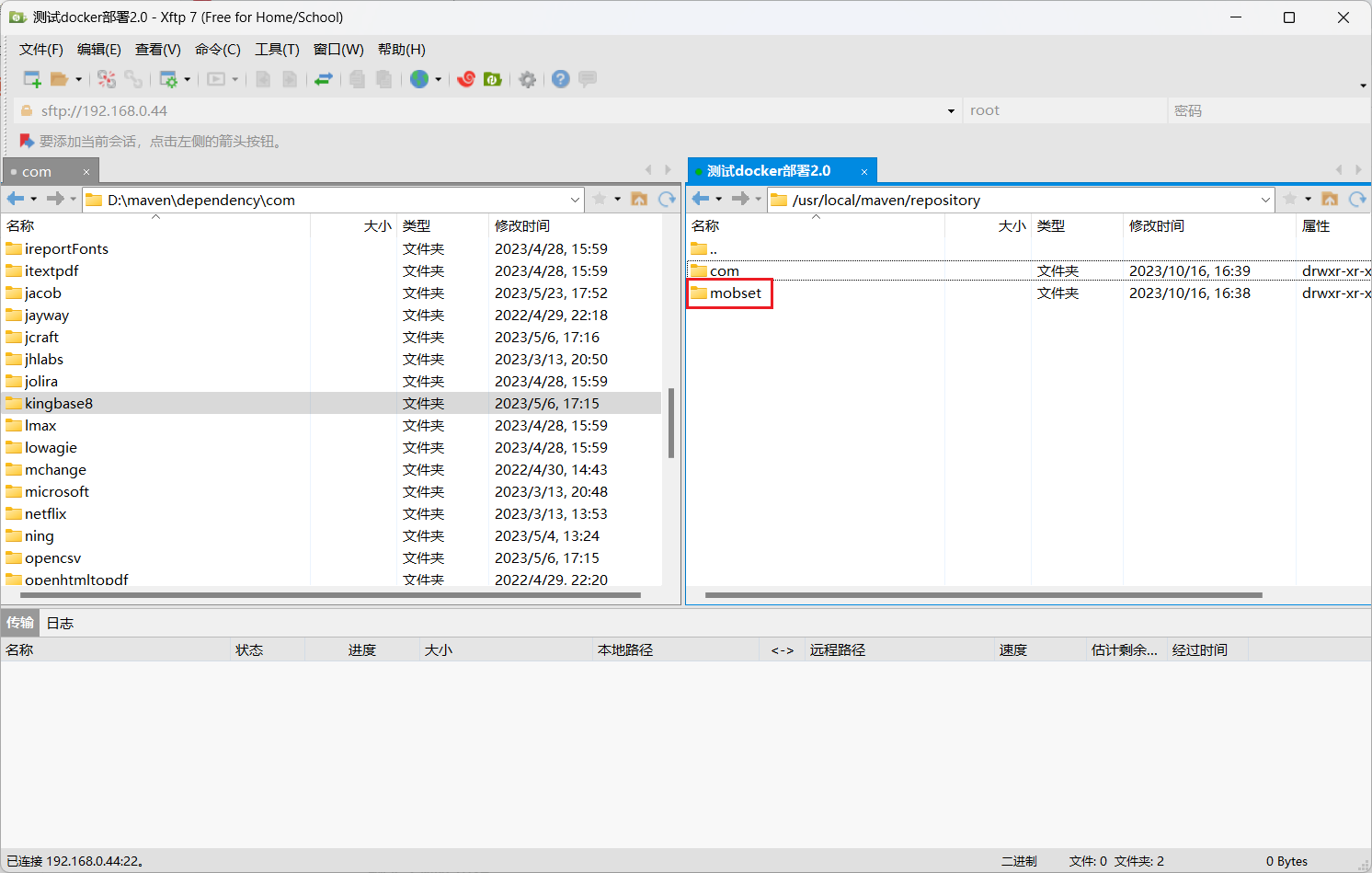Refresh the remote repository pane
The width and height of the screenshot is (1372, 873).
1357,199
